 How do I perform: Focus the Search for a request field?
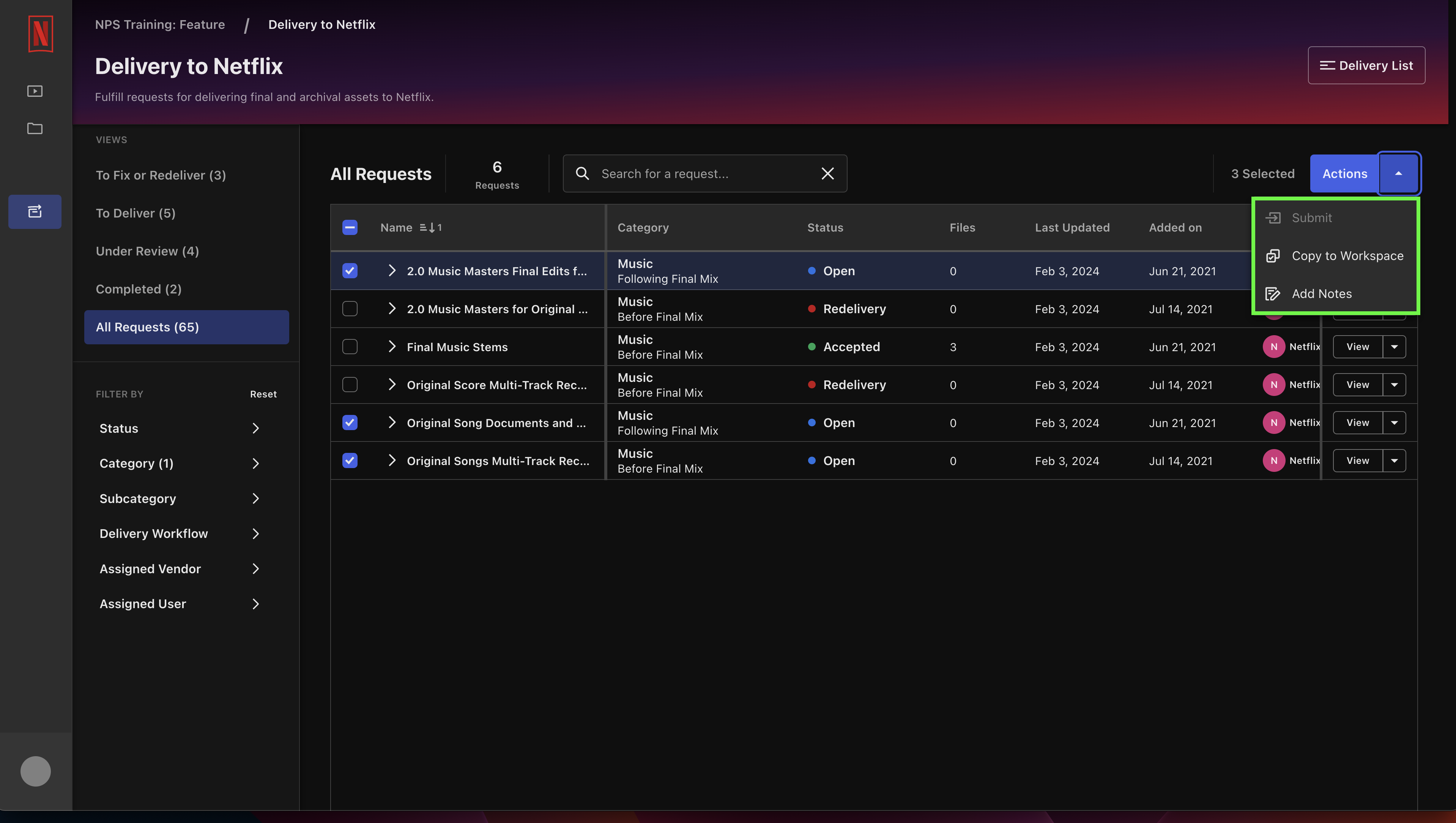705,173
